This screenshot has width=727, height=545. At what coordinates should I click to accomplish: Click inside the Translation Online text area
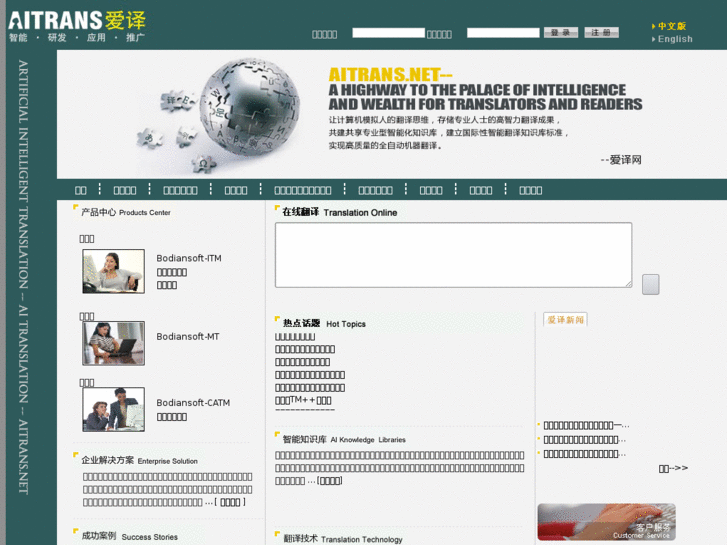pos(453,255)
